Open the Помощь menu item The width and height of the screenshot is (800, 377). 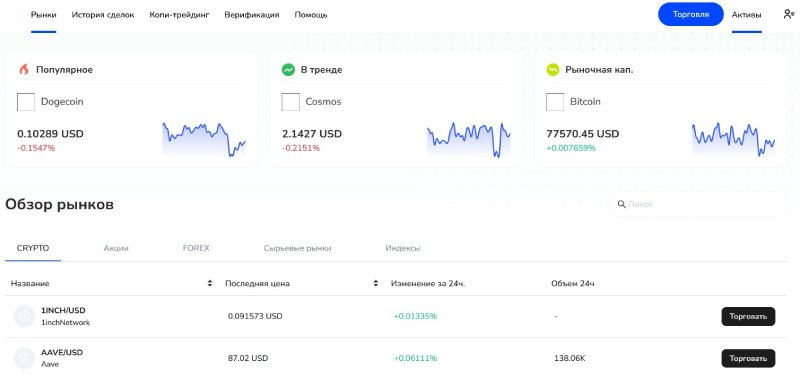[x=311, y=15]
